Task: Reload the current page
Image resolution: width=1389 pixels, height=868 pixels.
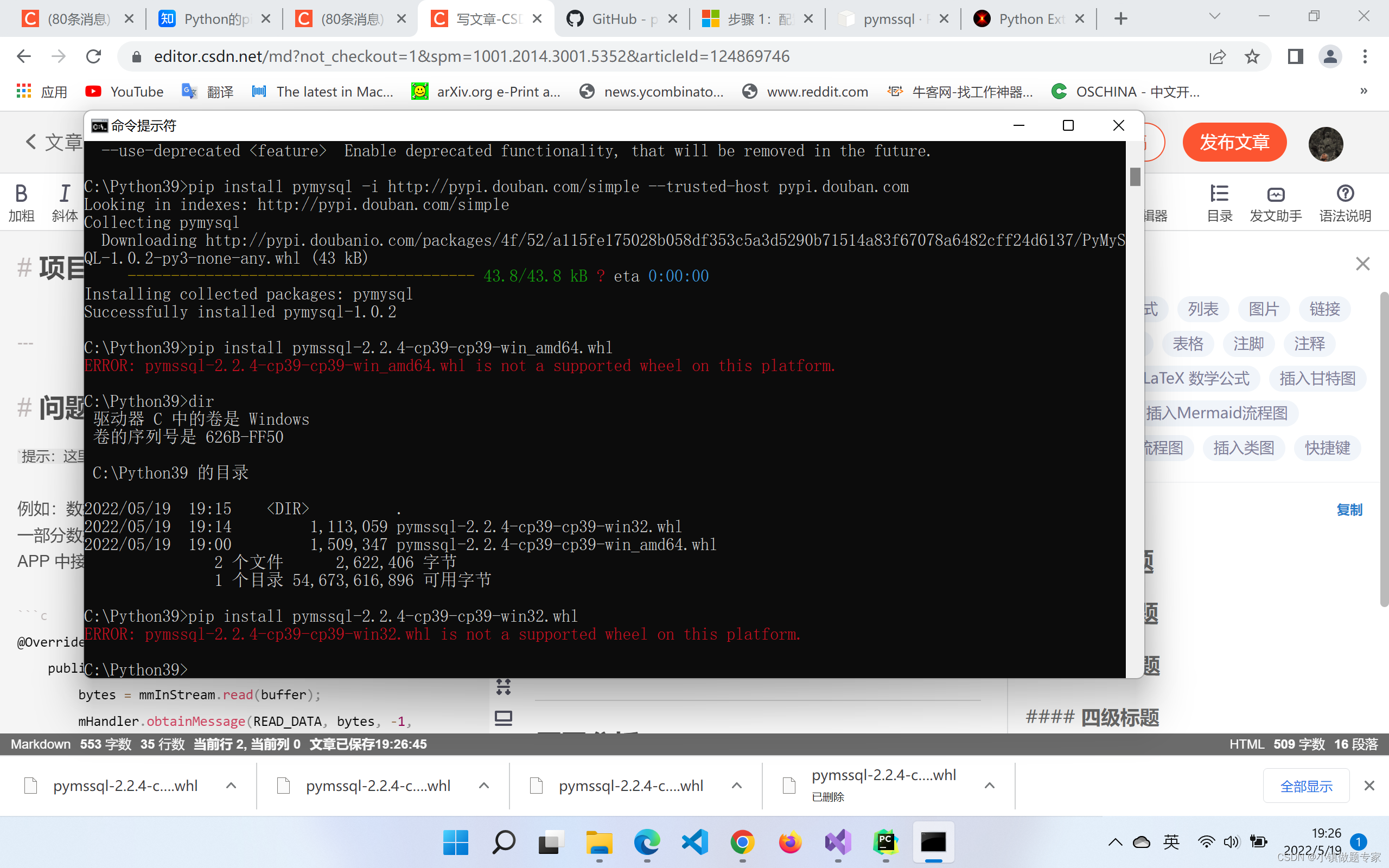Action: (93, 56)
